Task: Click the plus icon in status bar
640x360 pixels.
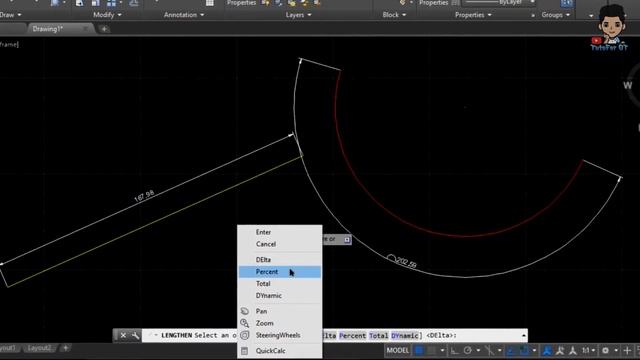Action: (627, 350)
